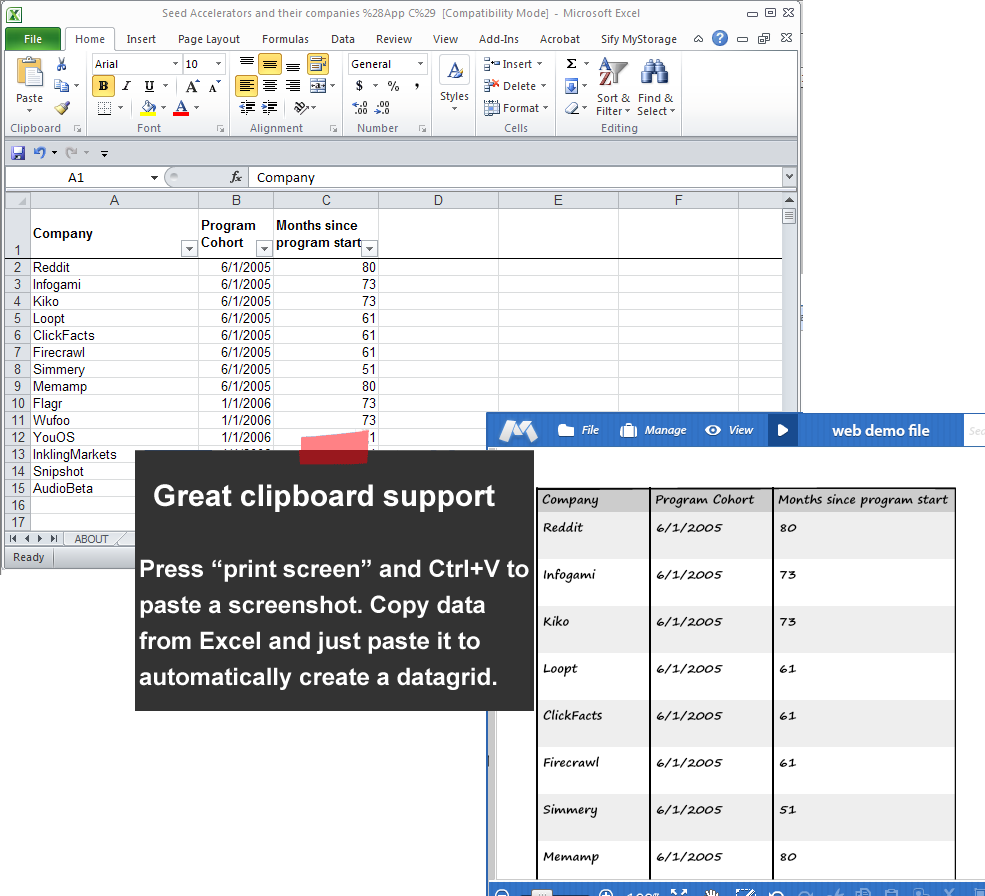Click the Shrink Font icon

click(x=215, y=86)
